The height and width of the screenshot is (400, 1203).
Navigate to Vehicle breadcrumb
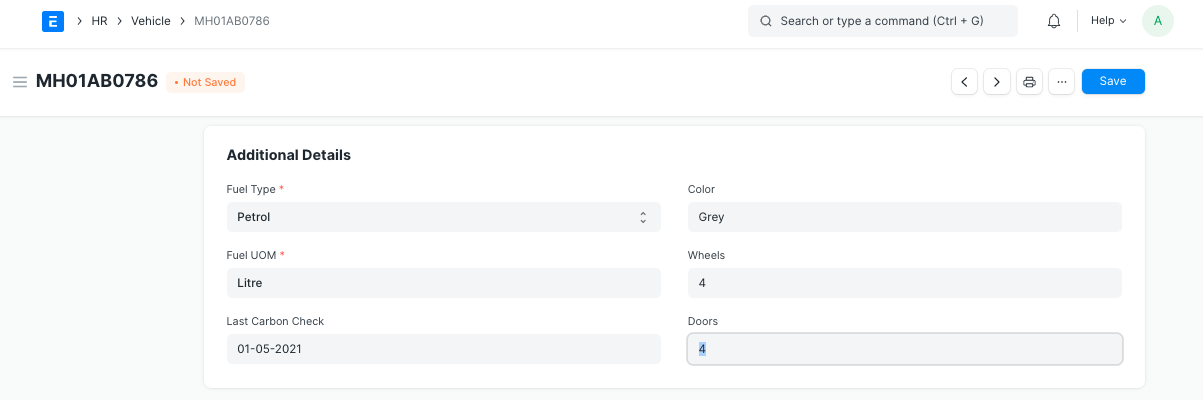(x=151, y=21)
